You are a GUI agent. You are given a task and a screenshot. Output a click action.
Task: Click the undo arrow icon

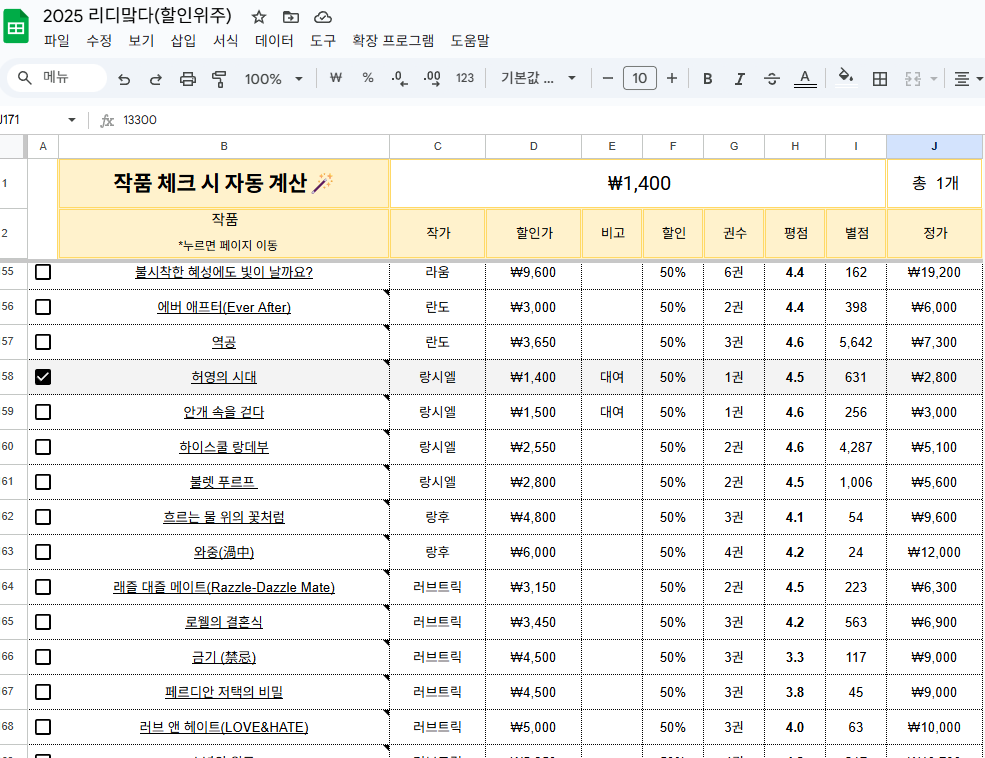pos(124,79)
